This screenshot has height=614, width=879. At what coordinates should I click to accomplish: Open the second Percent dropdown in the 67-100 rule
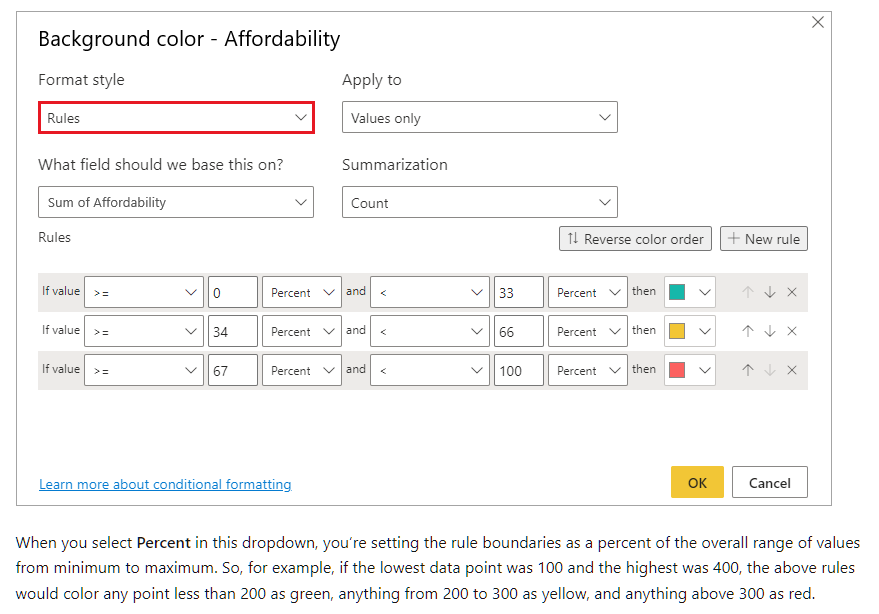tap(587, 370)
